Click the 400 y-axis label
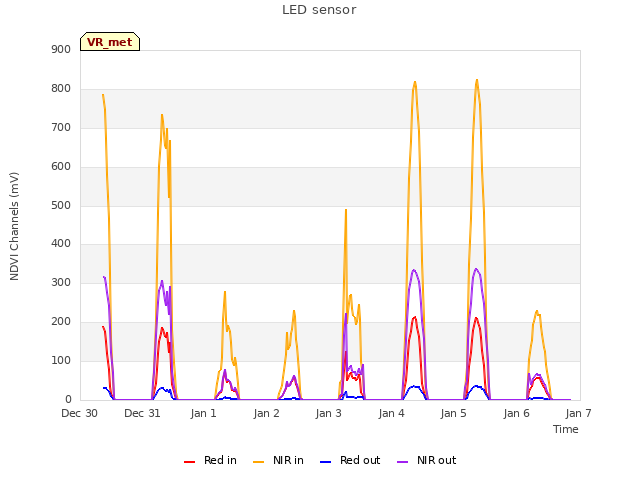 [61, 244]
